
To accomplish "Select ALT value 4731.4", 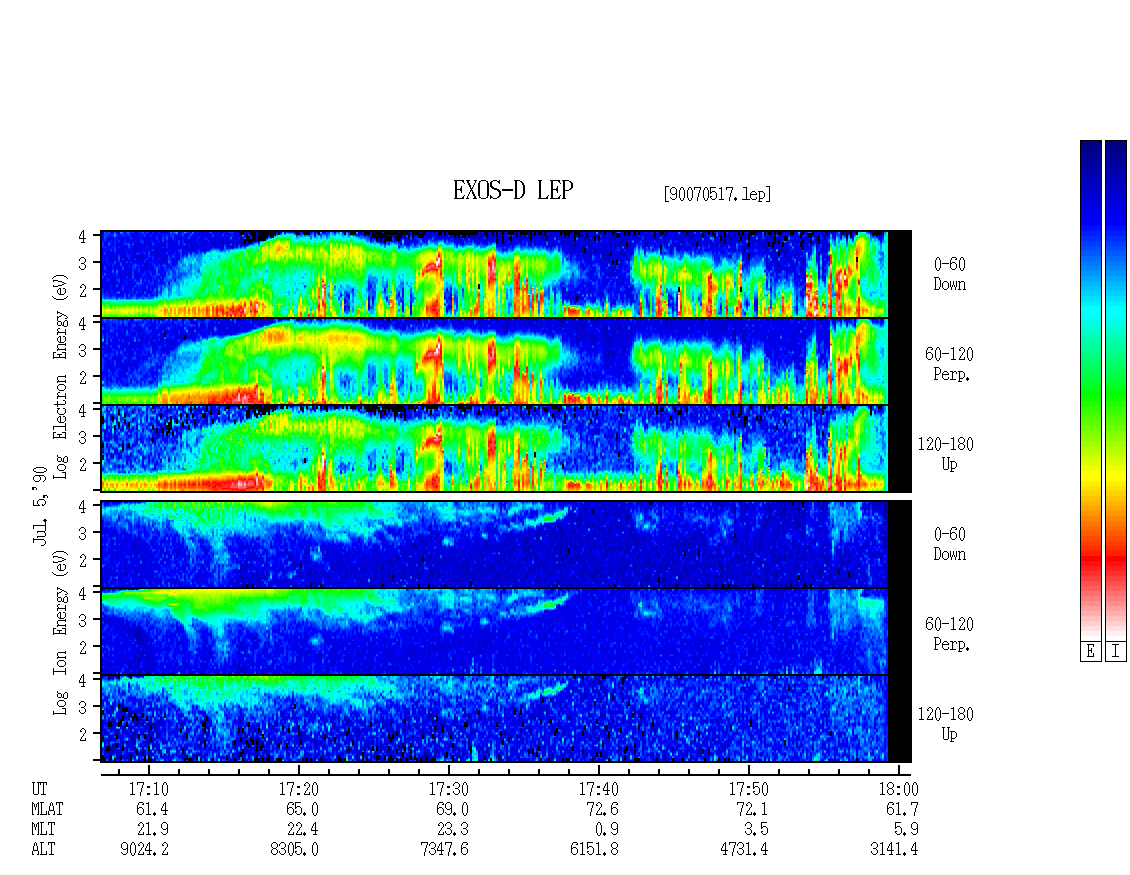I will click(x=744, y=850).
